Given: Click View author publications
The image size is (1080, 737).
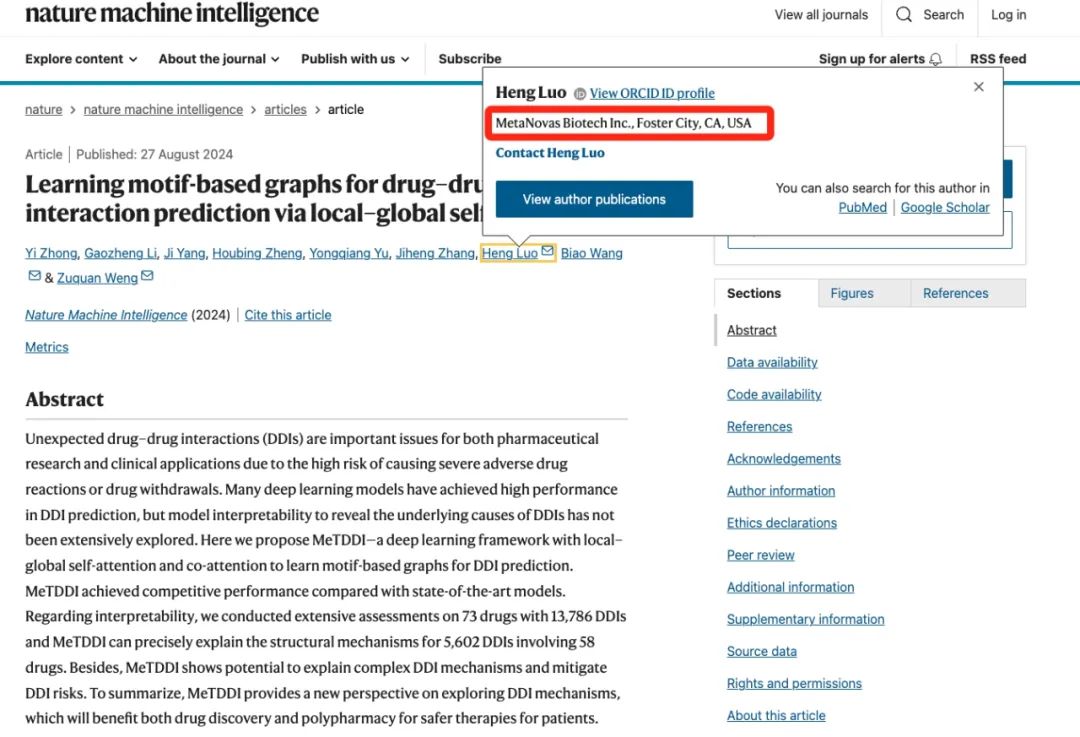Looking at the screenshot, I should point(594,199).
